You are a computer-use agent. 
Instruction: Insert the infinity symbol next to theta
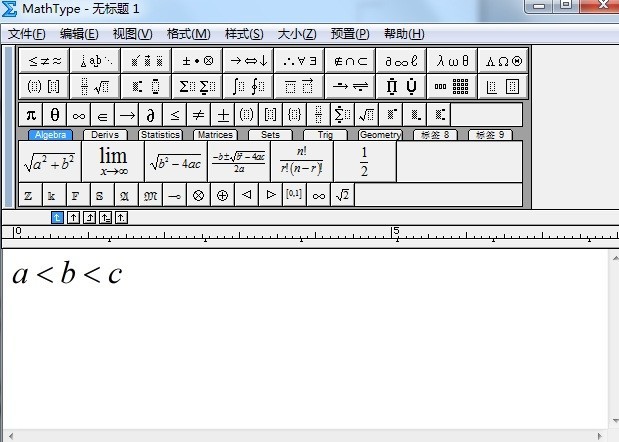point(79,115)
